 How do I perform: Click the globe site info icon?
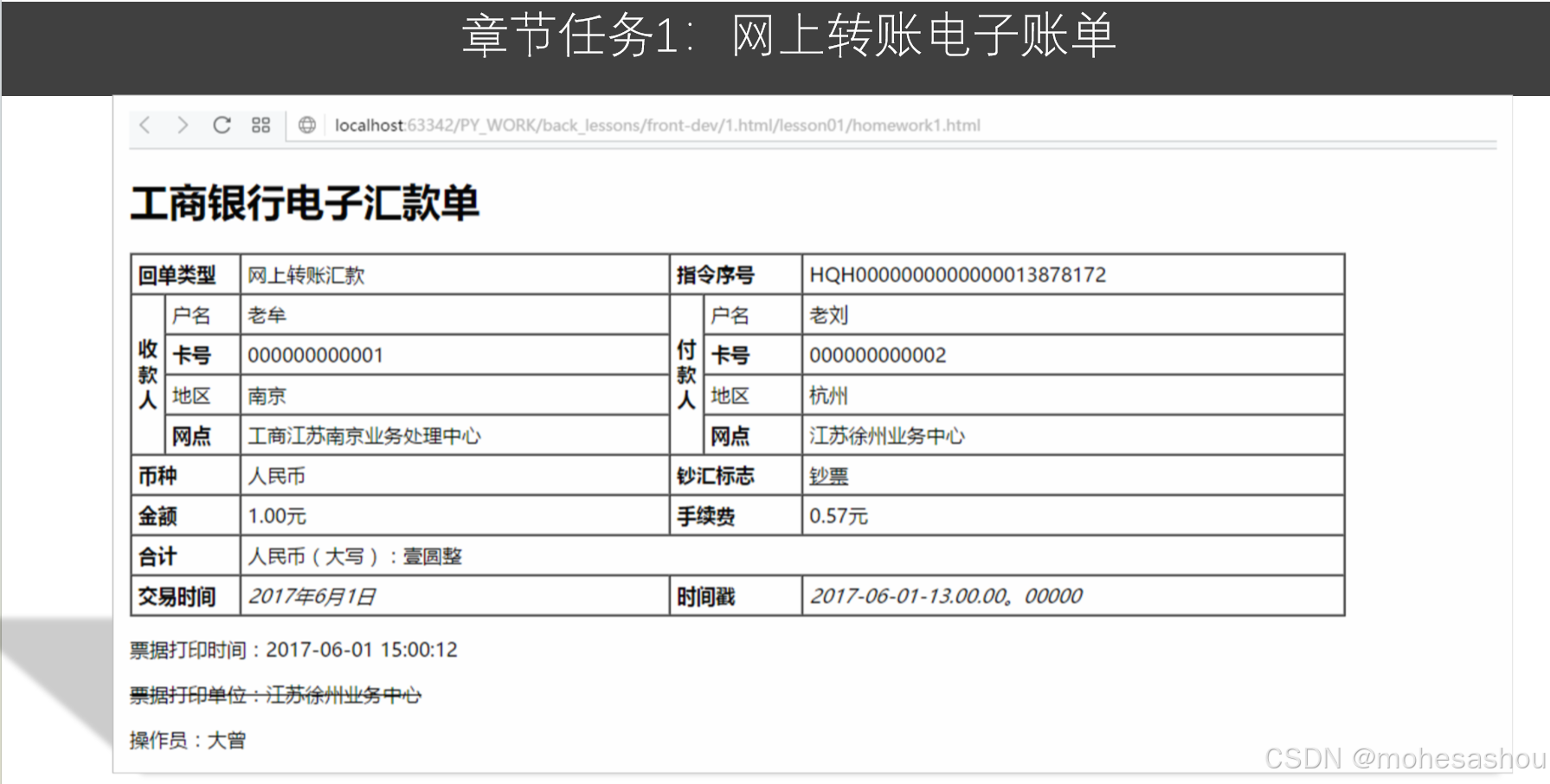306,125
